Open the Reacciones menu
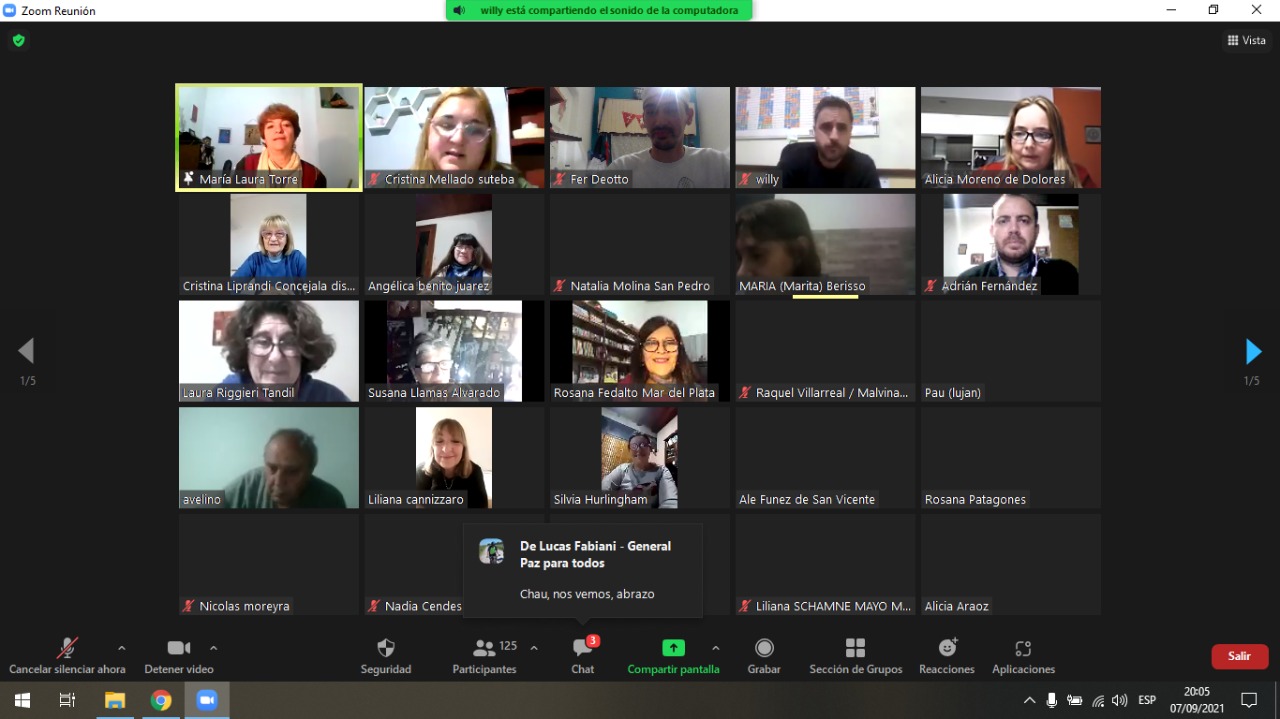Image resolution: width=1280 pixels, height=719 pixels. point(946,649)
